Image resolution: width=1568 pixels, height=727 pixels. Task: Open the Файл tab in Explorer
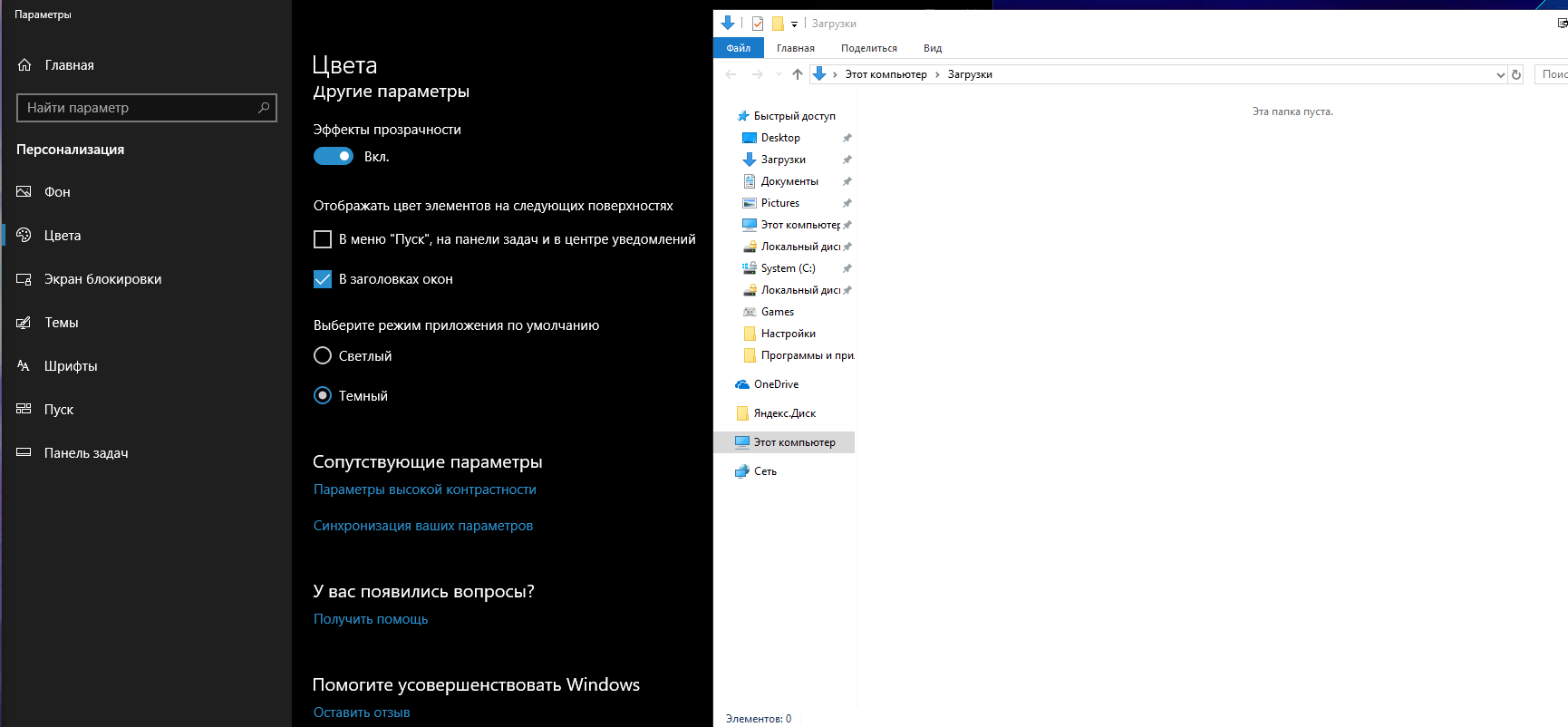click(739, 48)
